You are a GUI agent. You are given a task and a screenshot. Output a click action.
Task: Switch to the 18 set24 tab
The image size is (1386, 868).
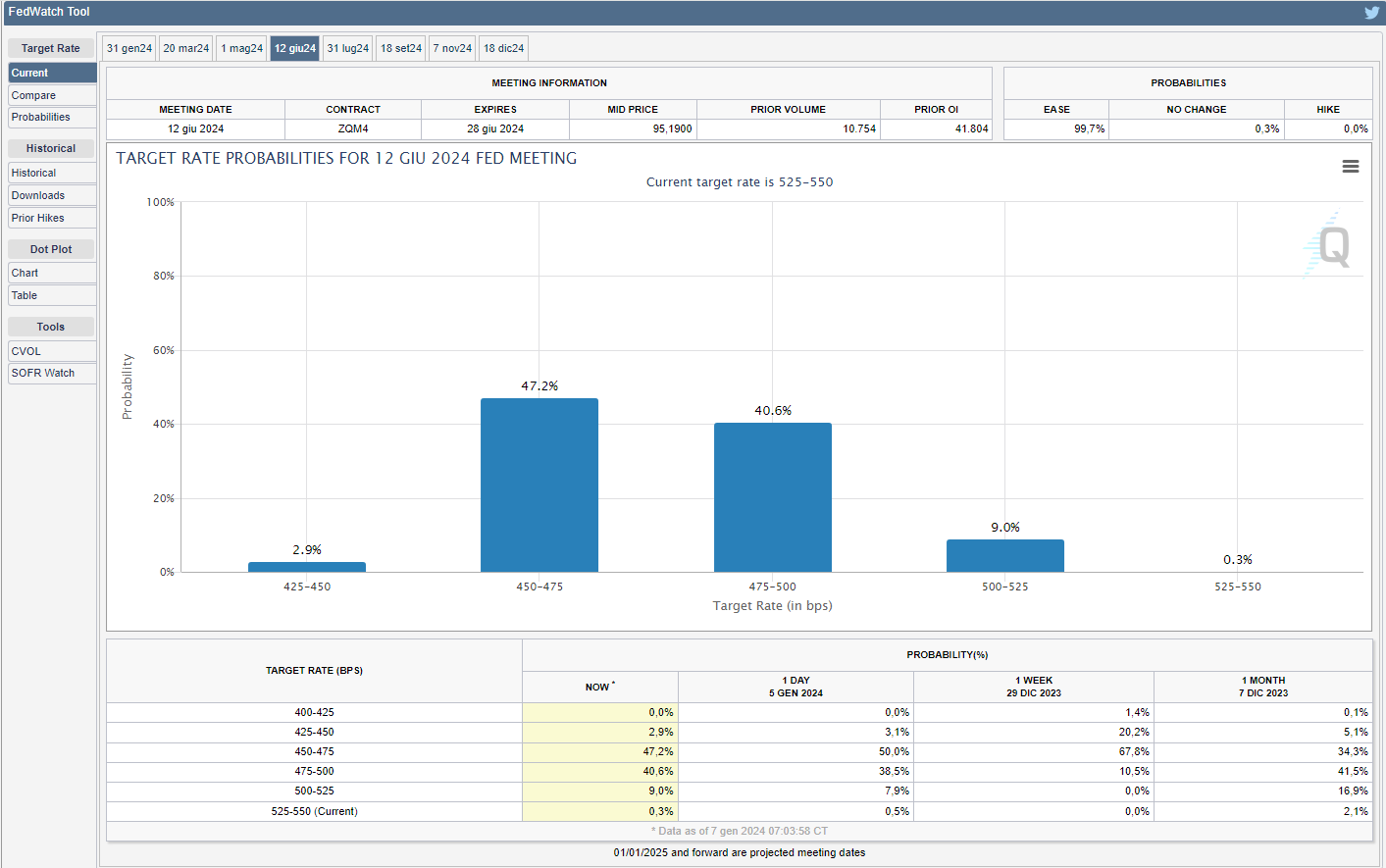pyautogui.click(x=401, y=48)
